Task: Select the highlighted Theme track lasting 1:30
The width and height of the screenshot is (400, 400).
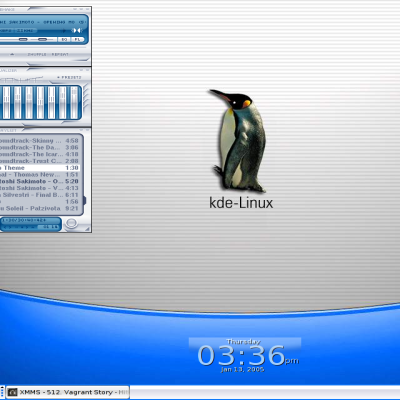Action: [39, 168]
